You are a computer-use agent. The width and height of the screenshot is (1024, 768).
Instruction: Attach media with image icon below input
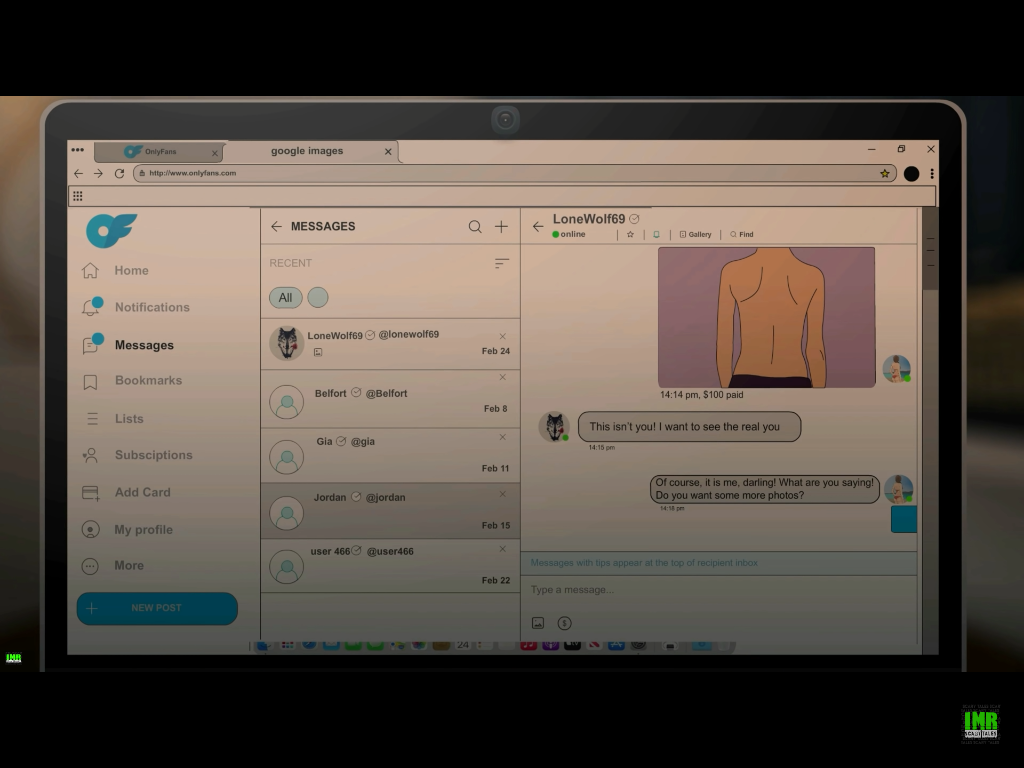(x=538, y=623)
